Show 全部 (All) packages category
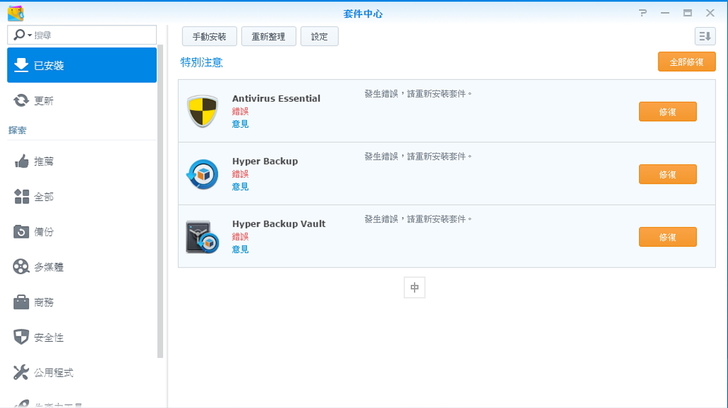The height and width of the screenshot is (408, 728). click(x=82, y=197)
